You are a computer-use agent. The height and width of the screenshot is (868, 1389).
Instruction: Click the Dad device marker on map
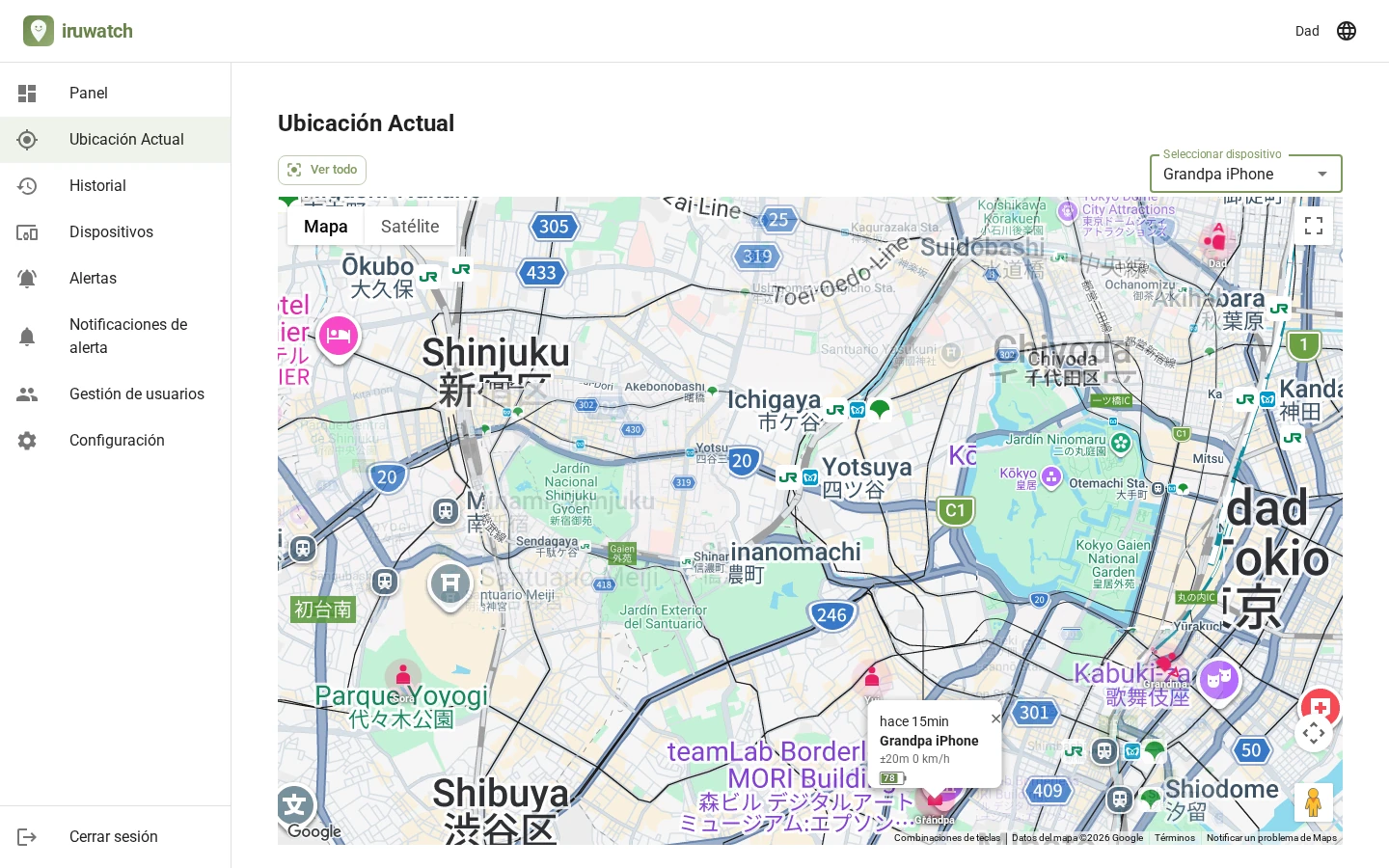(x=1217, y=239)
